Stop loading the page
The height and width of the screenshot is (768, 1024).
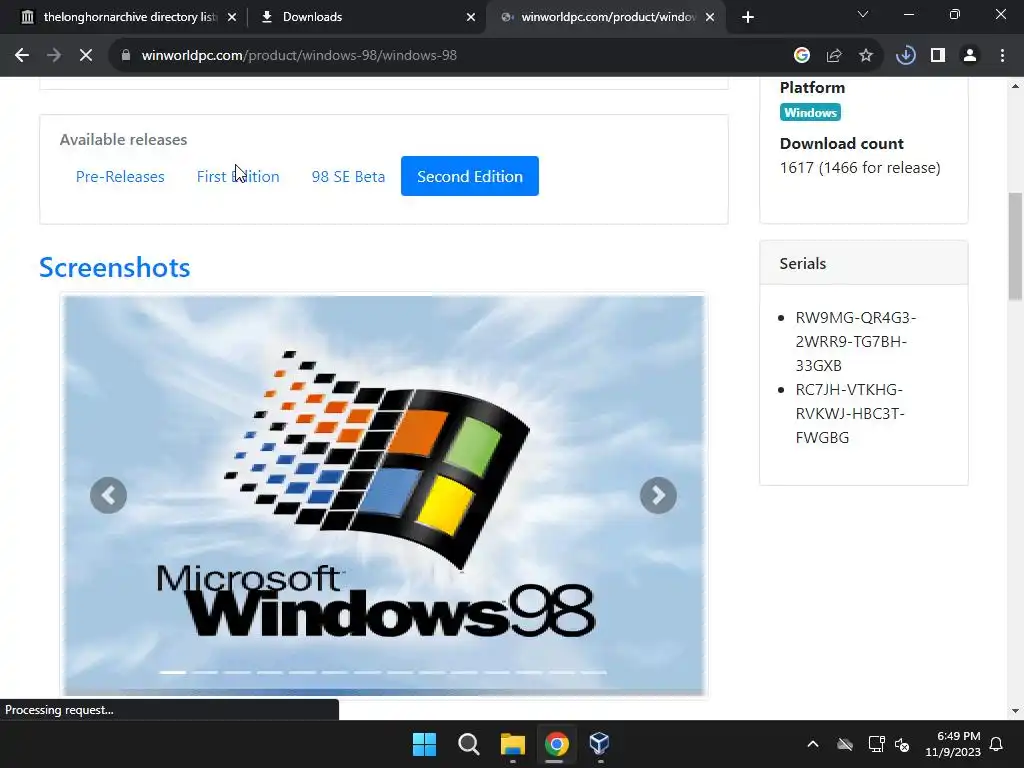coord(86,56)
